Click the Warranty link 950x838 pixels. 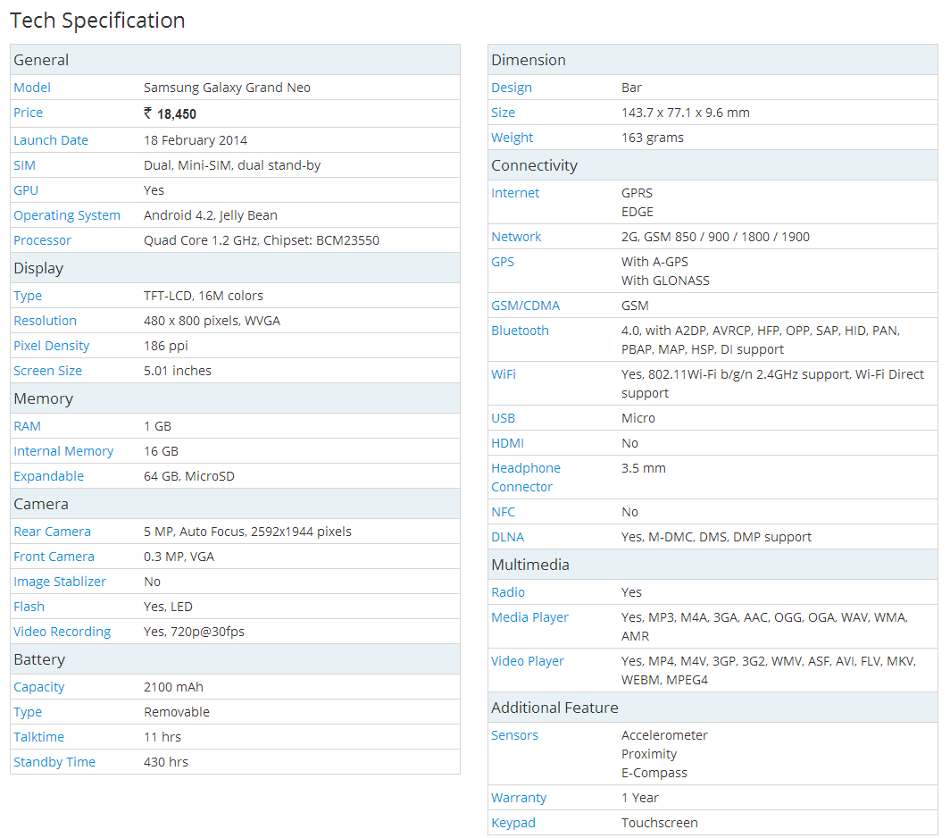pyautogui.click(x=519, y=798)
